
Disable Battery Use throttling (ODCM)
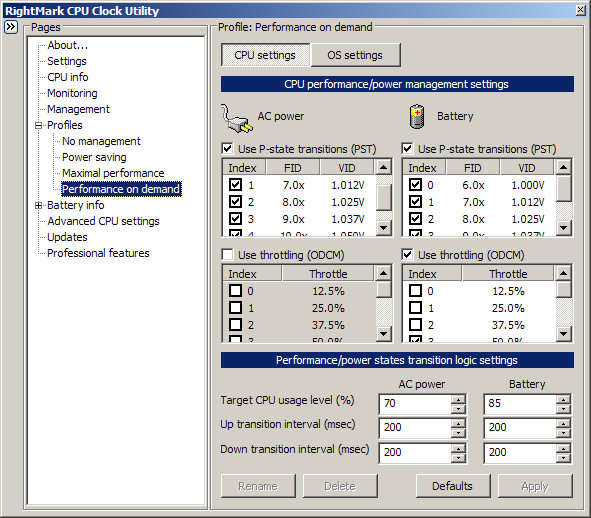pos(407,255)
